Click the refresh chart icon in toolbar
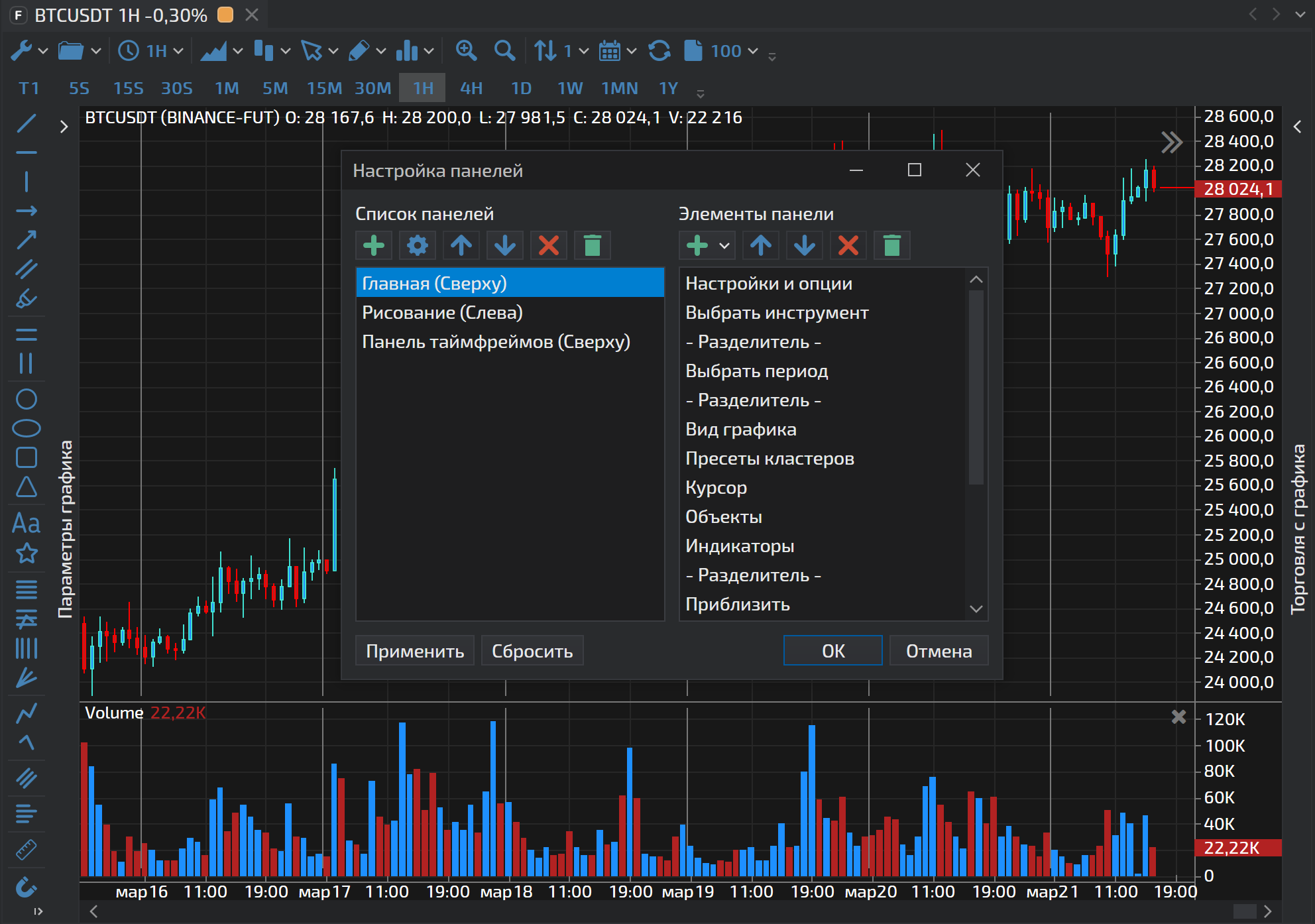The width and height of the screenshot is (1315, 924). [659, 51]
